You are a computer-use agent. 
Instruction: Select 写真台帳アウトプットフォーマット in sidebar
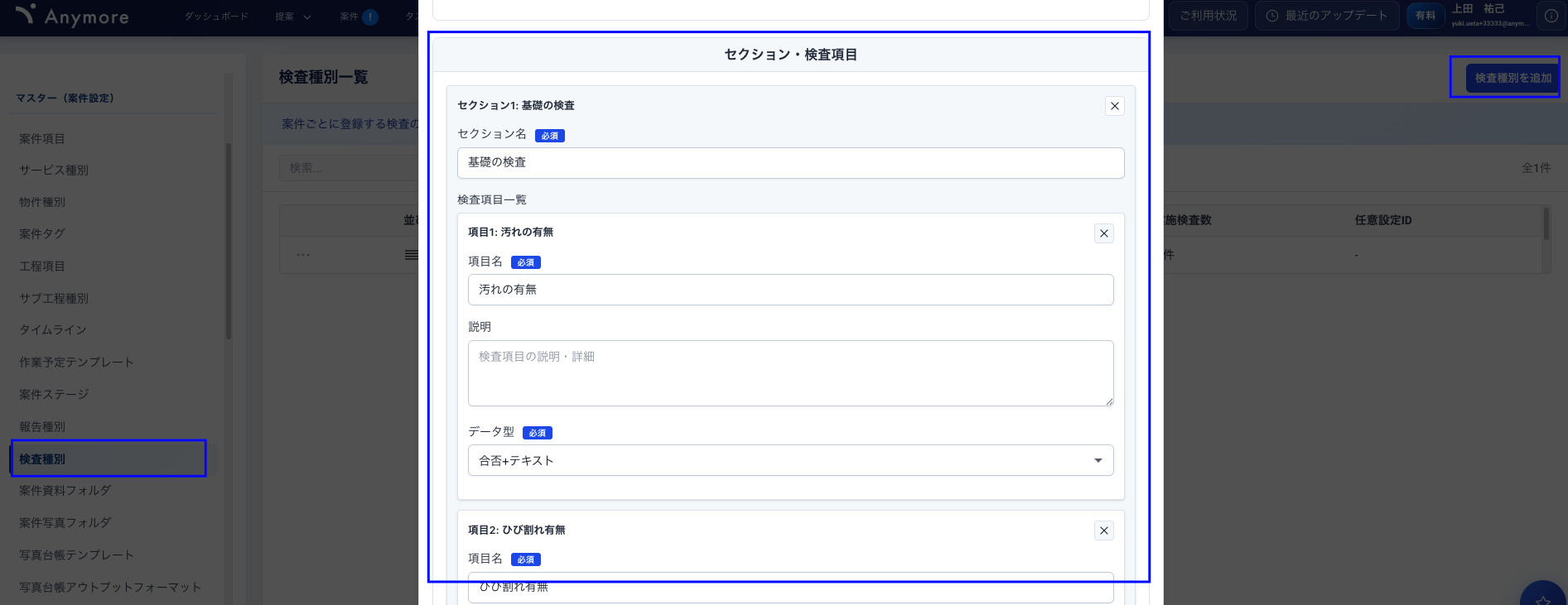[110, 587]
